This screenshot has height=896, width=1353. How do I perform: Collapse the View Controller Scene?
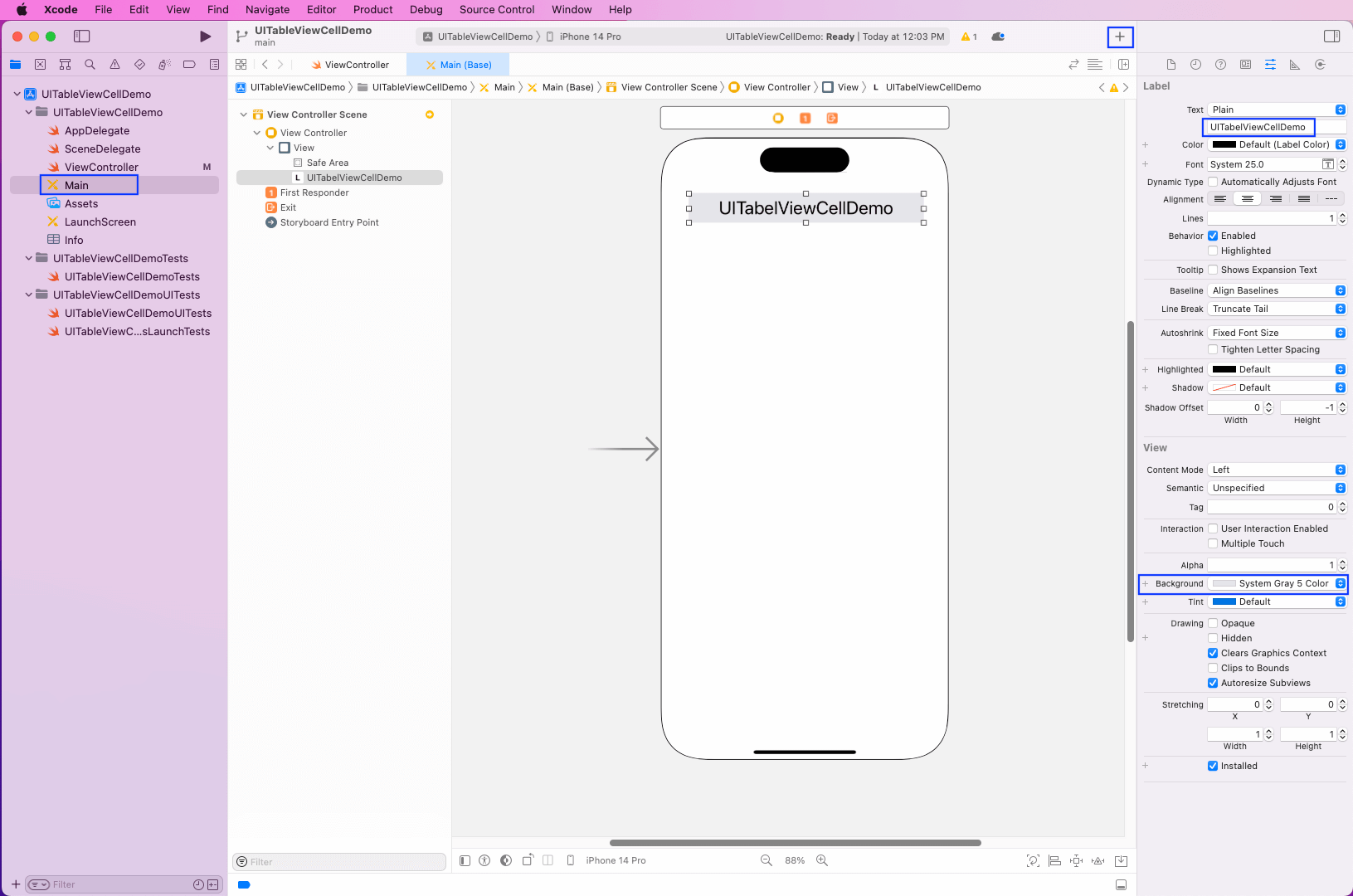point(244,114)
